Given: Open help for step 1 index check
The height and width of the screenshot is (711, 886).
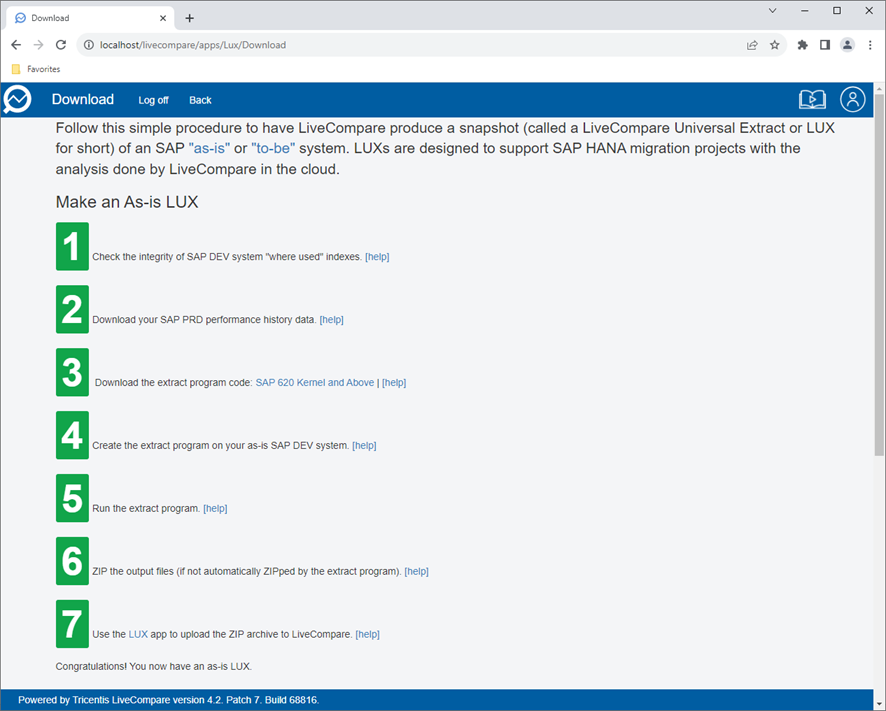Looking at the screenshot, I should [377, 257].
